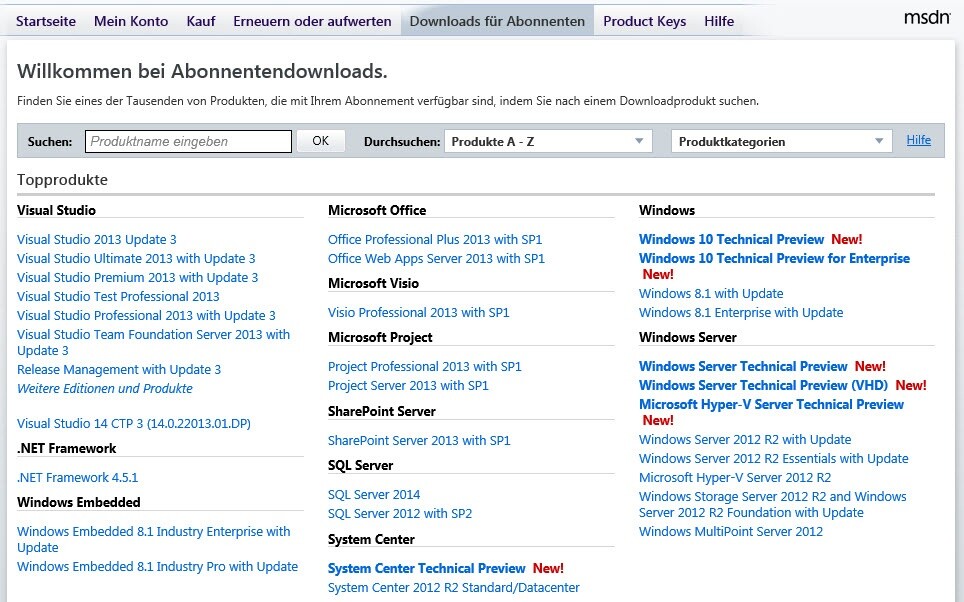
Task: Switch to the Startseite tab
Action: tap(46, 21)
